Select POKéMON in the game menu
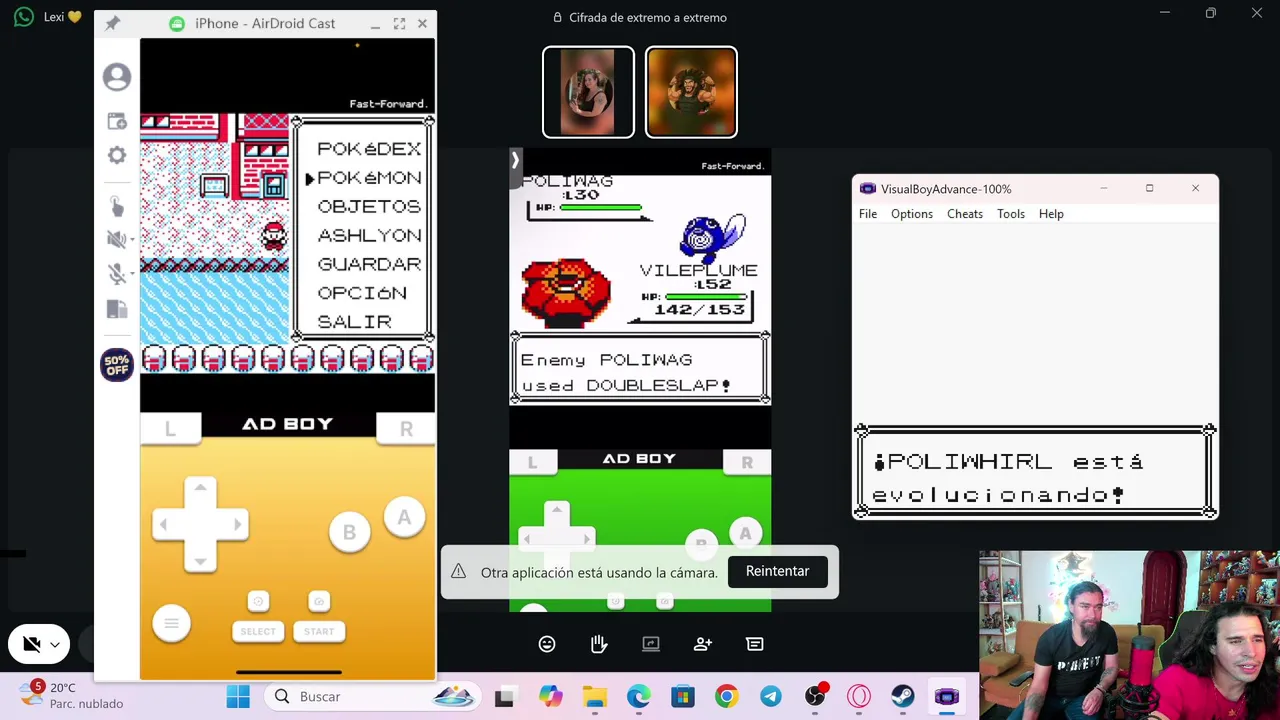 pos(369,178)
